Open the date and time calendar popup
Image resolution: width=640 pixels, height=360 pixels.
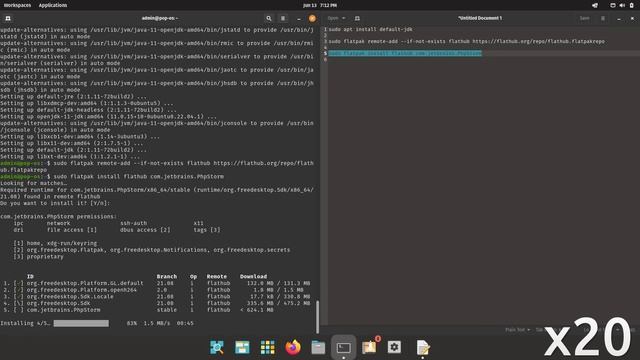click(320, 5)
